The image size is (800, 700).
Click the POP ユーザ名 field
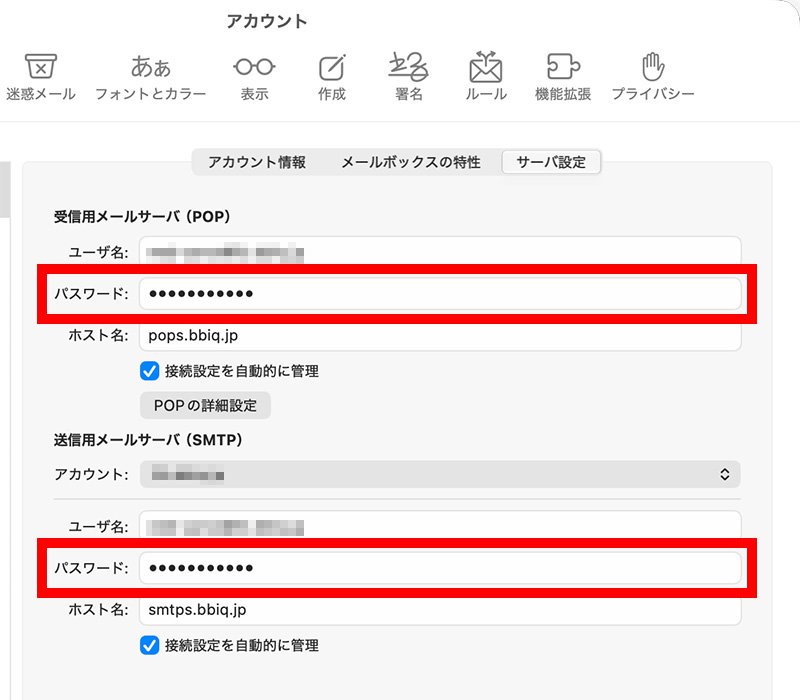click(440, 252)
